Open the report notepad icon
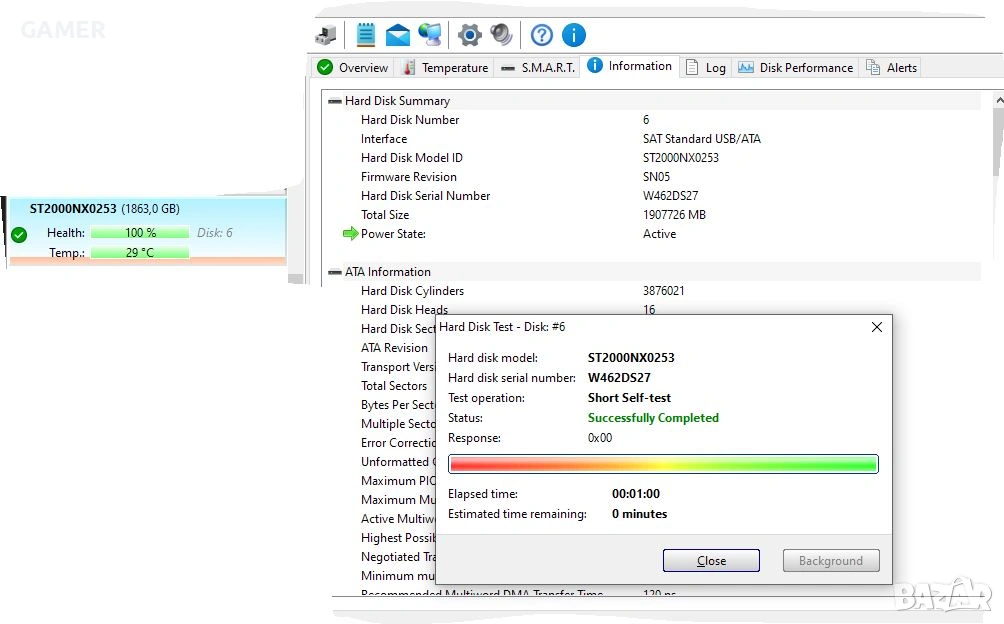The height and width of the screenshot is (624, 1004). pyautogui.click(x=366, y=35)
